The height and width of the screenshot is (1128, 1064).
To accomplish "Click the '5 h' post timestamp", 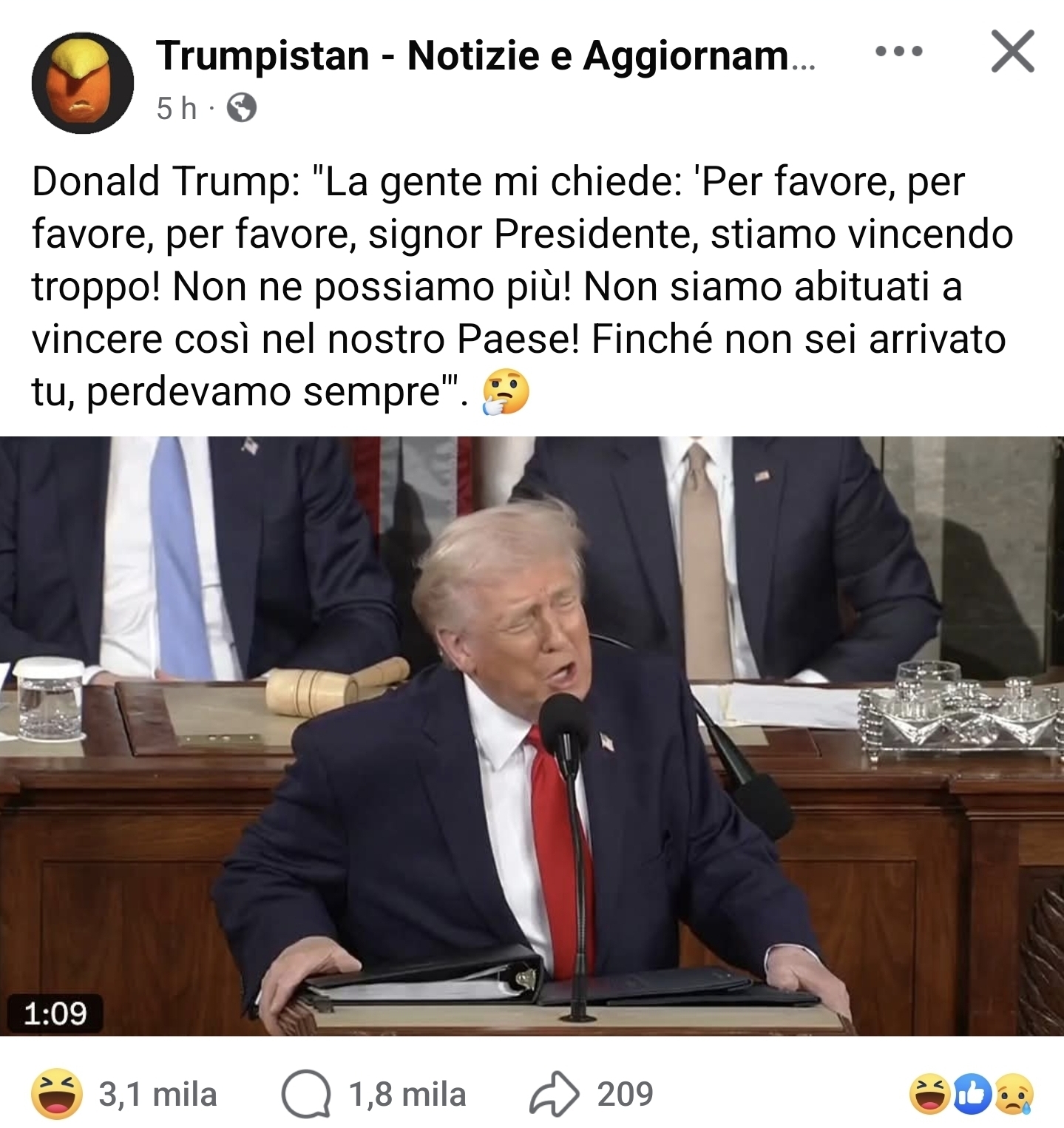I will tap(177, 109).
